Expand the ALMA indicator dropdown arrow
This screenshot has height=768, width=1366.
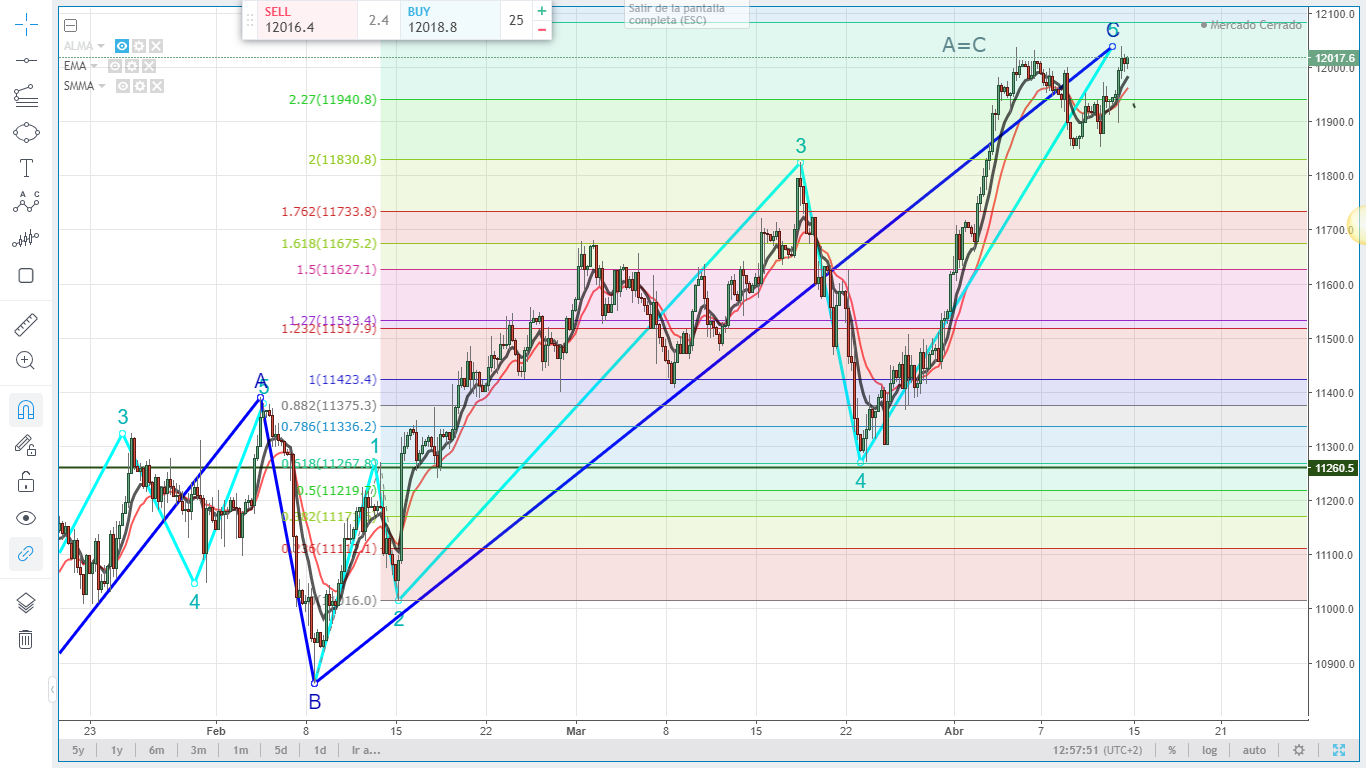[103, 46]
